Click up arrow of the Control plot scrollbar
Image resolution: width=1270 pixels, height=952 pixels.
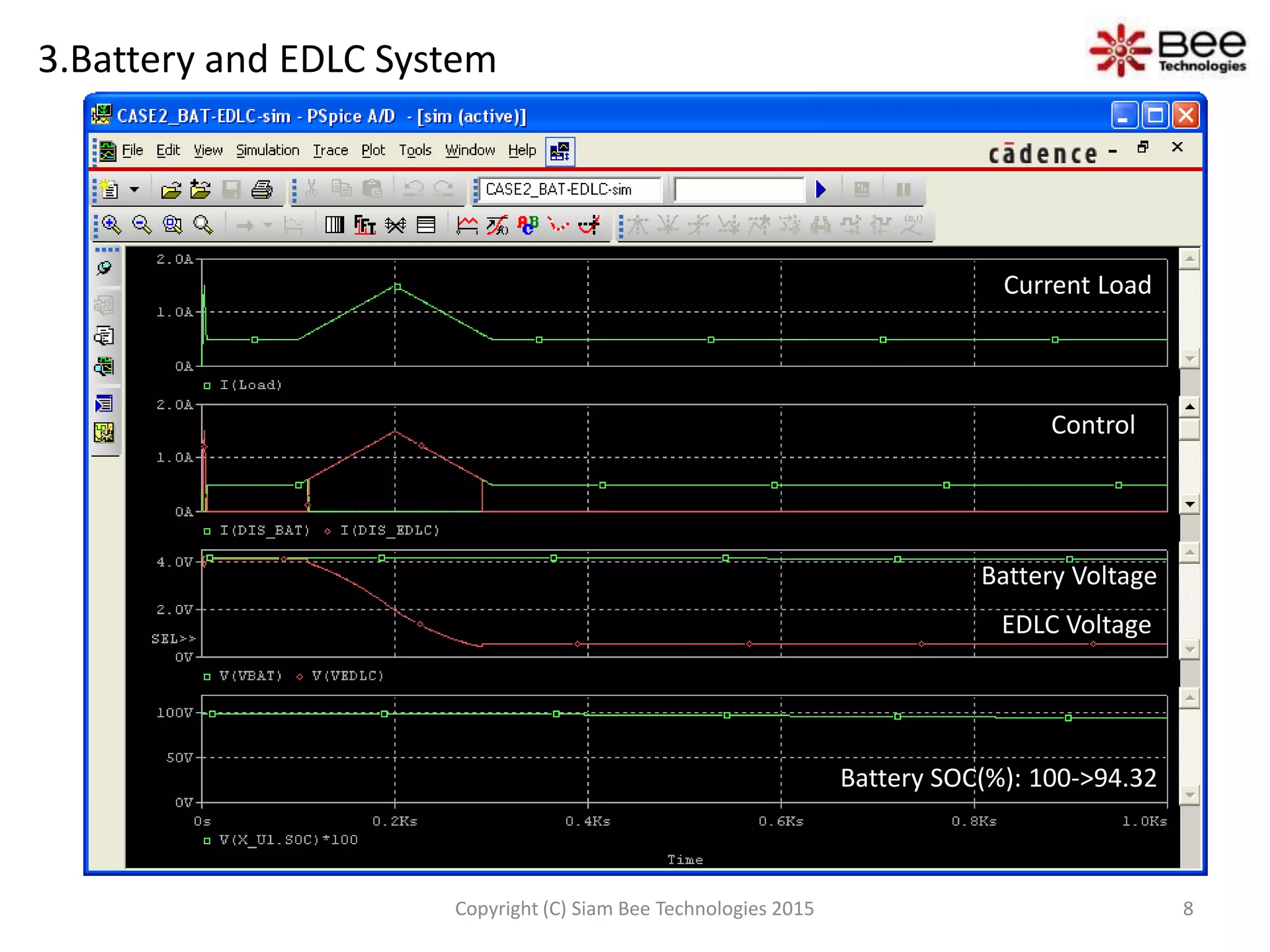(x=1189, y=407)
